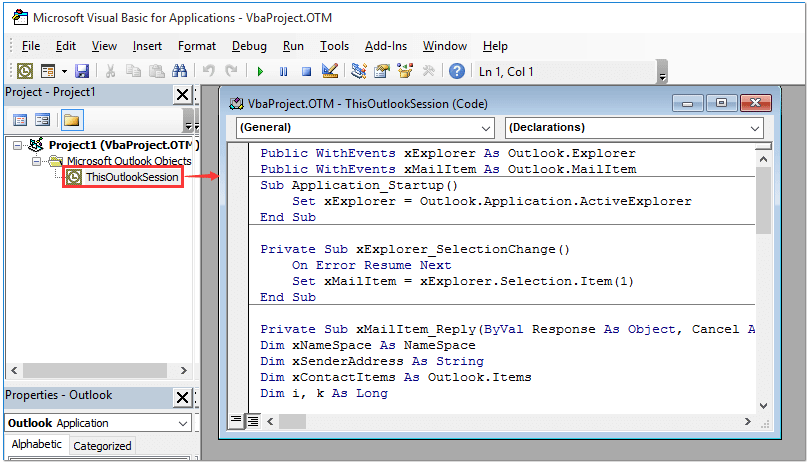The image size is (809, 466).
Task: Open the Window menu
Action: [x=445, y=46]
